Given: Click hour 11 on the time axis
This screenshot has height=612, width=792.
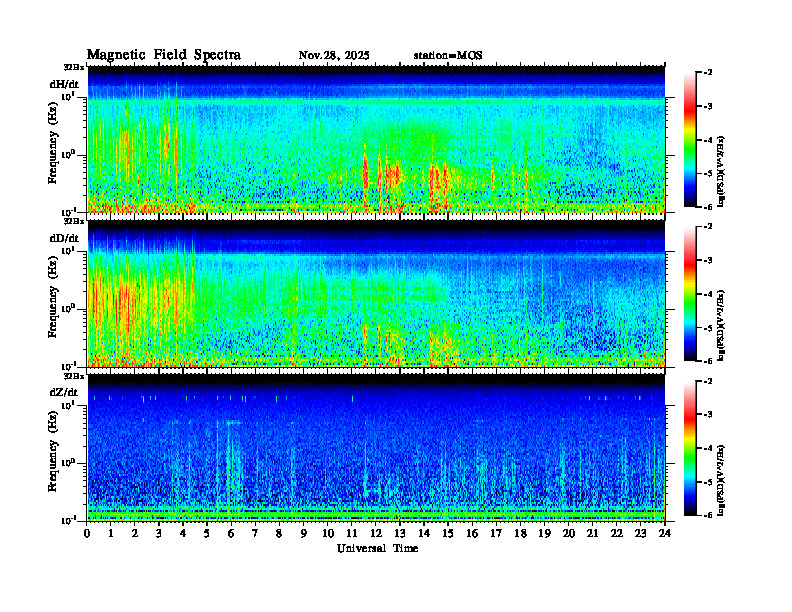Looking at the screenshot, I should (x=352, y=533).
